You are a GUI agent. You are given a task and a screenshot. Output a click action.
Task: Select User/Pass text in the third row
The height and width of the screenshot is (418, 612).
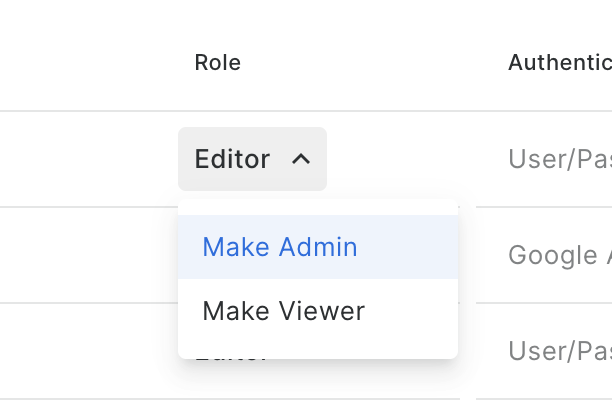tap(559, 351)
